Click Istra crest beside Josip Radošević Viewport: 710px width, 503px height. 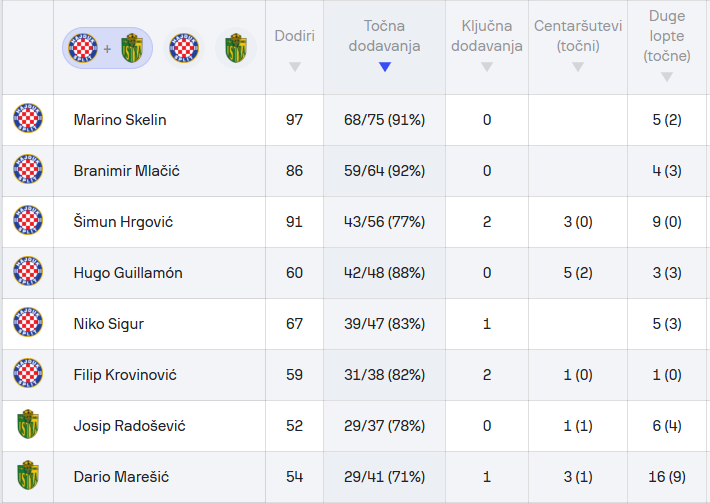[27, 426]
